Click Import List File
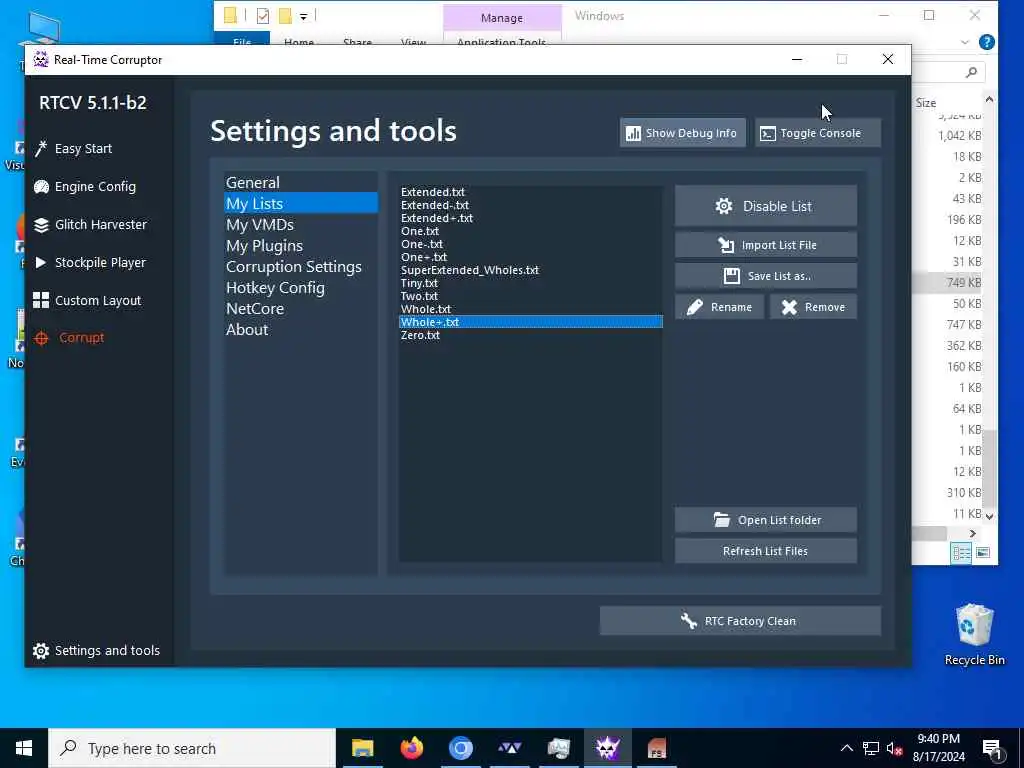 pos(765,245)
